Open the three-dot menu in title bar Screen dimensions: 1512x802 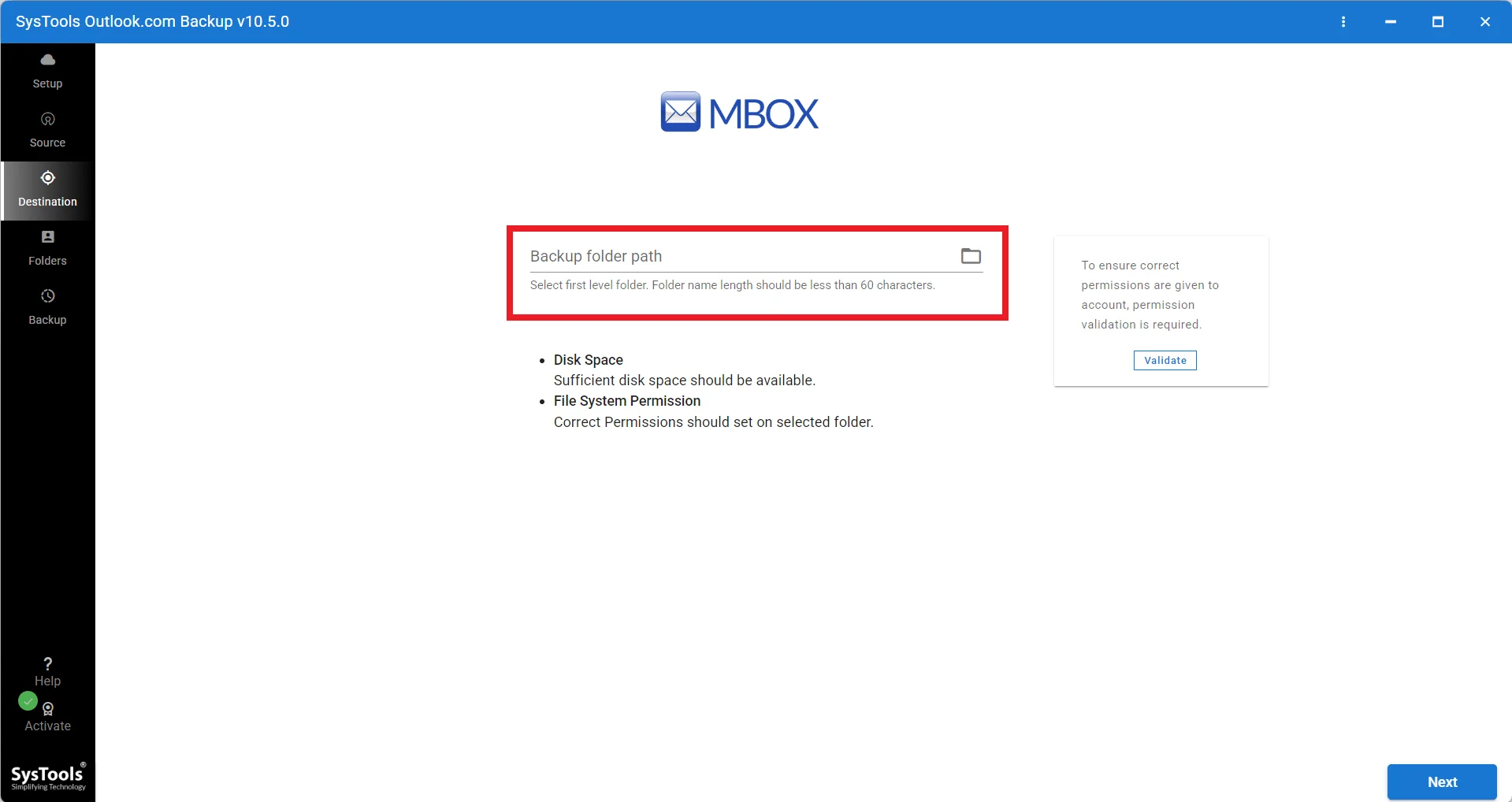[x=1343, y=22]
